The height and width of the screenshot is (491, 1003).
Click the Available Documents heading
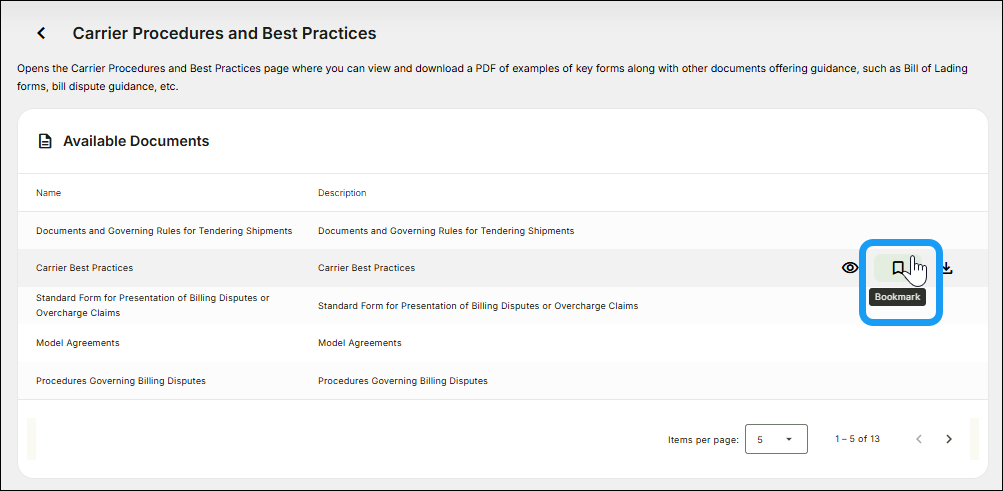coord(136,141)
